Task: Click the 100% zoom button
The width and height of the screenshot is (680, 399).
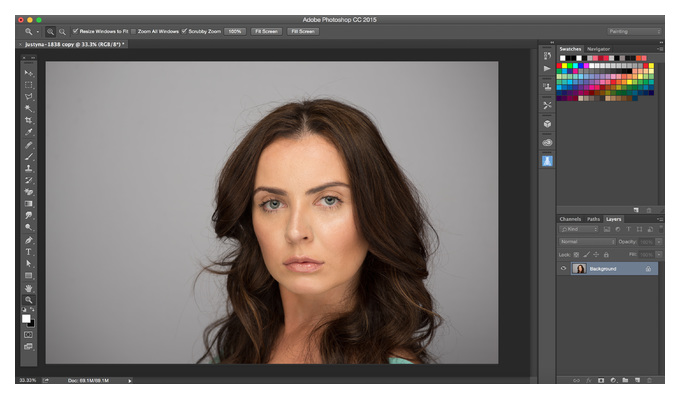Action: tap(235, 31)
